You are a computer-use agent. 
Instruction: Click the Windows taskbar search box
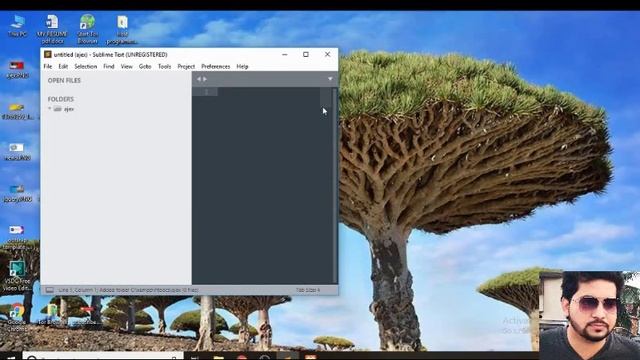tap(102, 356)
